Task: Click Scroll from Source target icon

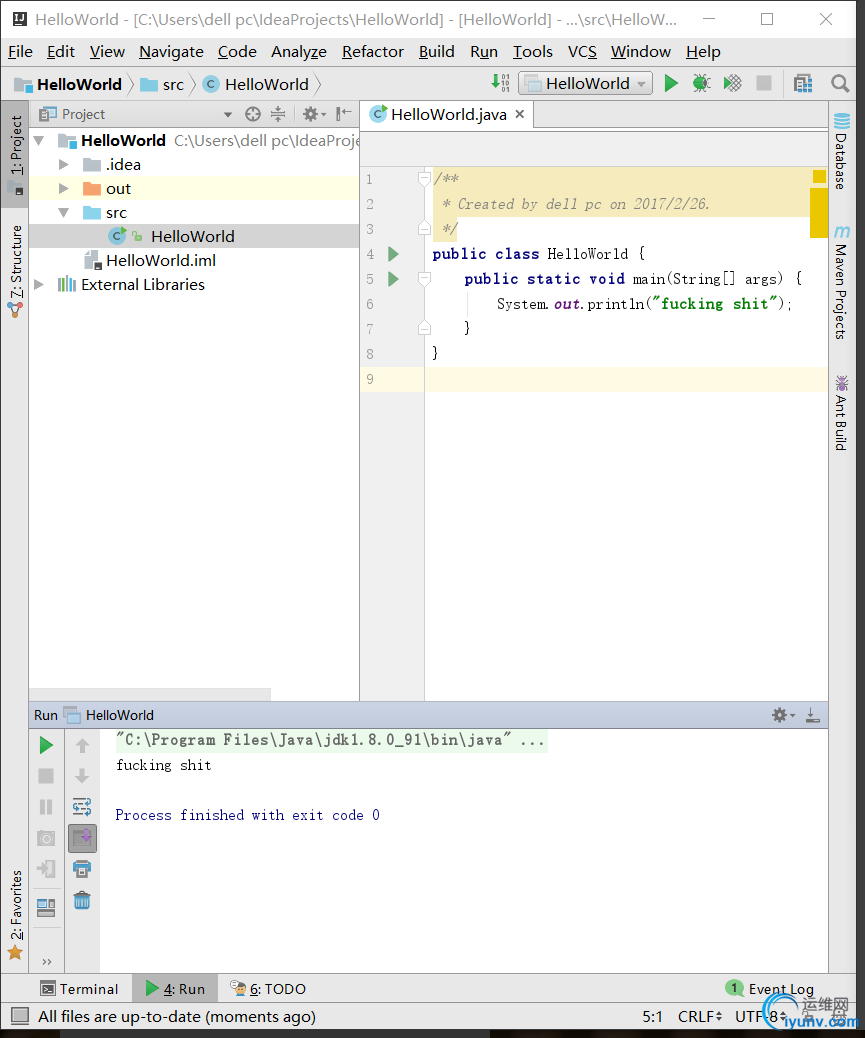Action: coord(253,114)
